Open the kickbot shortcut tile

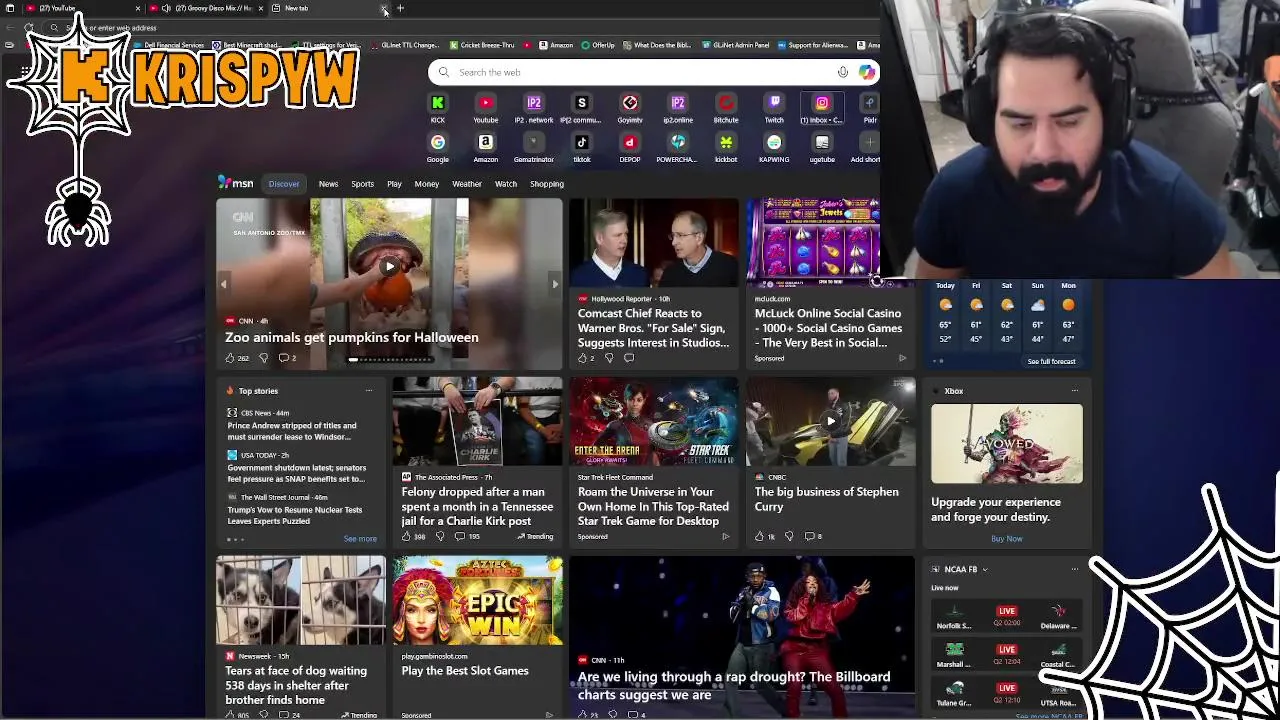coord(726,148)
